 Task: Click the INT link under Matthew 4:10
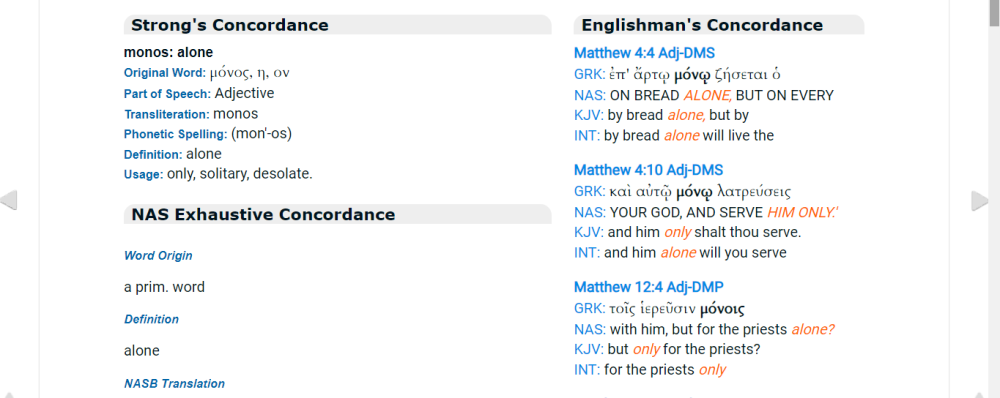tap(587, 253)
